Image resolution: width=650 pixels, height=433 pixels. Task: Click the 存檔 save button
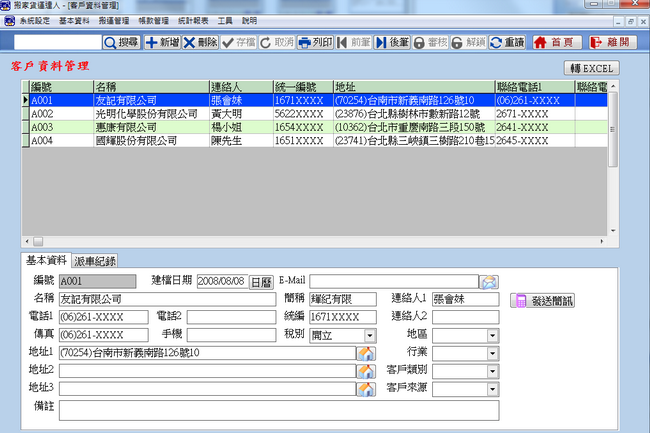pyautogui.click(x=238, y=42)
